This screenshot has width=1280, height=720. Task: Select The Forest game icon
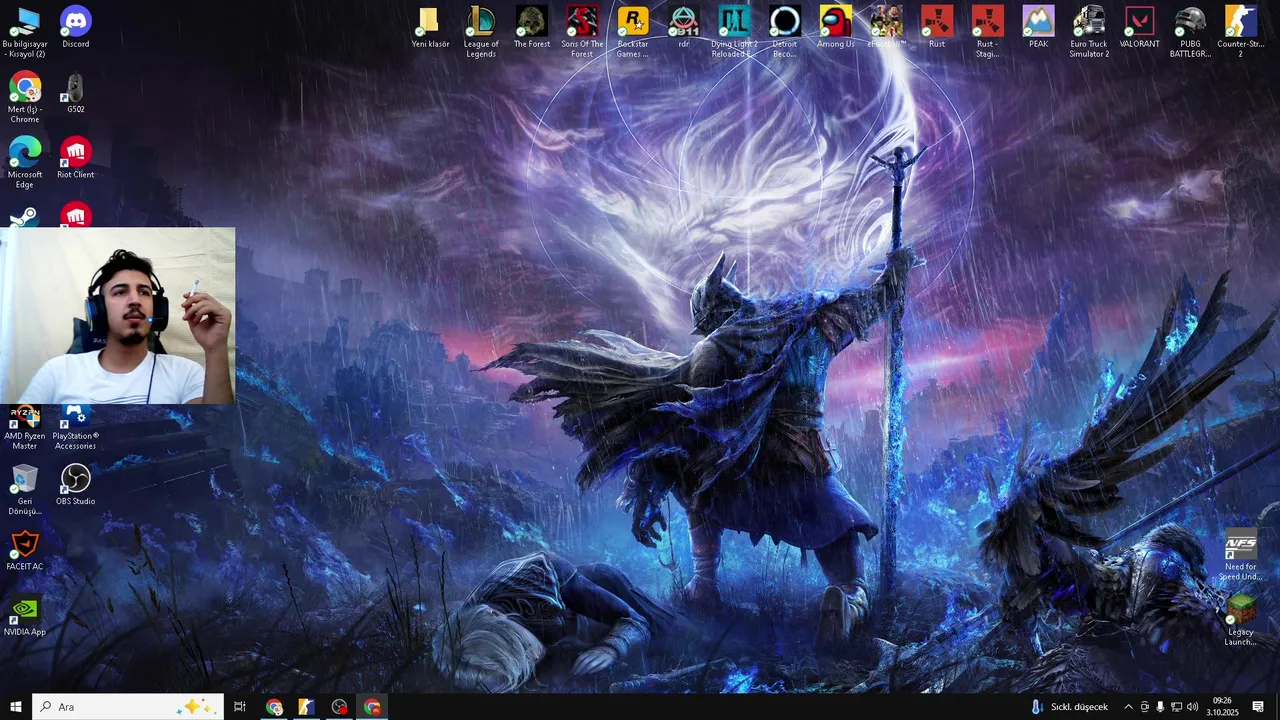click(x=532, y=27)
